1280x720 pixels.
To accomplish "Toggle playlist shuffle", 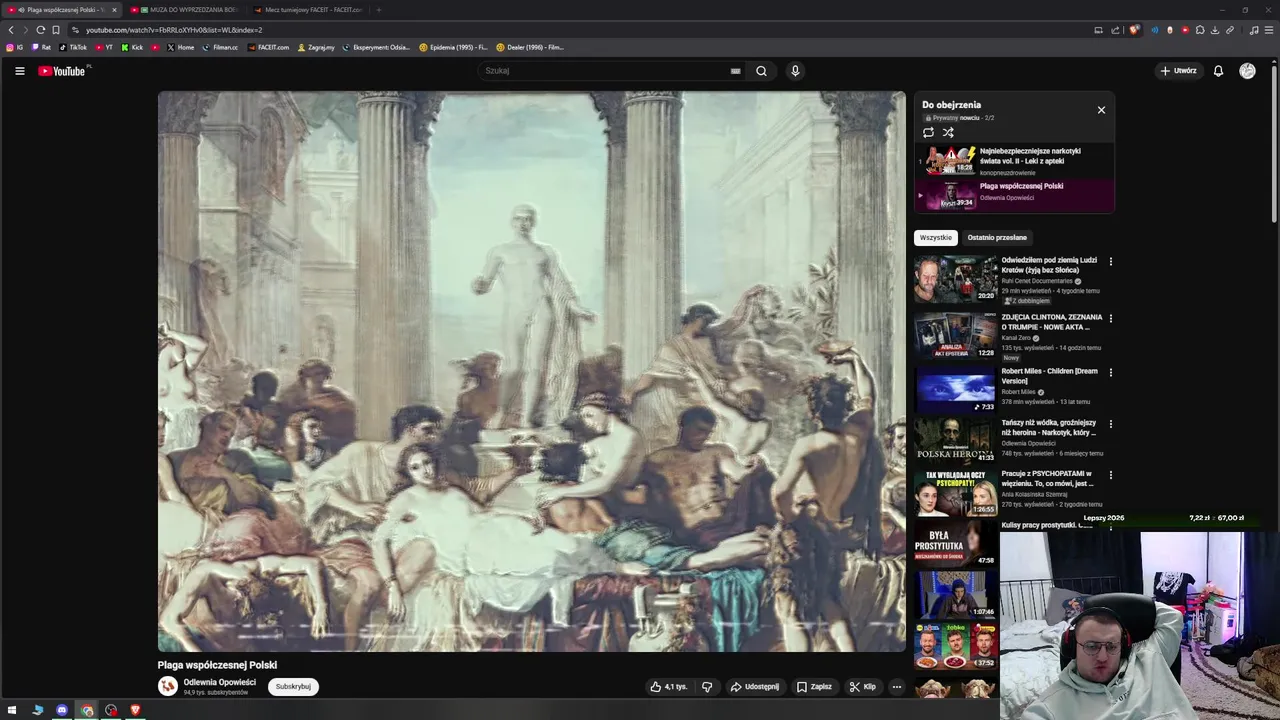I will (x=948, y=132).
